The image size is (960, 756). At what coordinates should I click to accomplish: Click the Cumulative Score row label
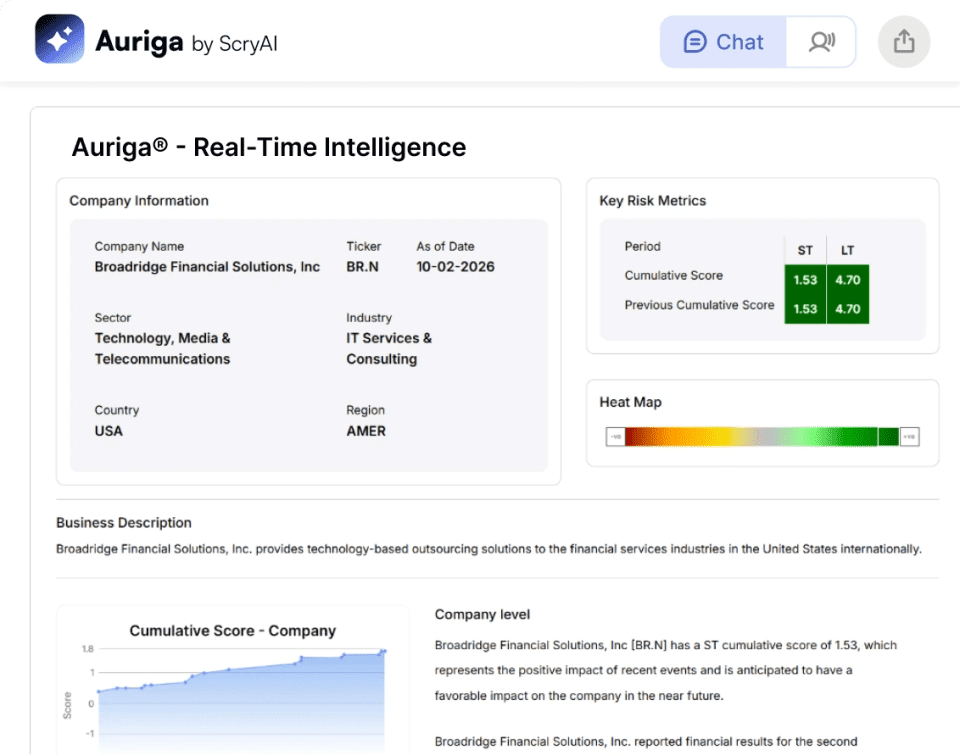pos(673,275)
